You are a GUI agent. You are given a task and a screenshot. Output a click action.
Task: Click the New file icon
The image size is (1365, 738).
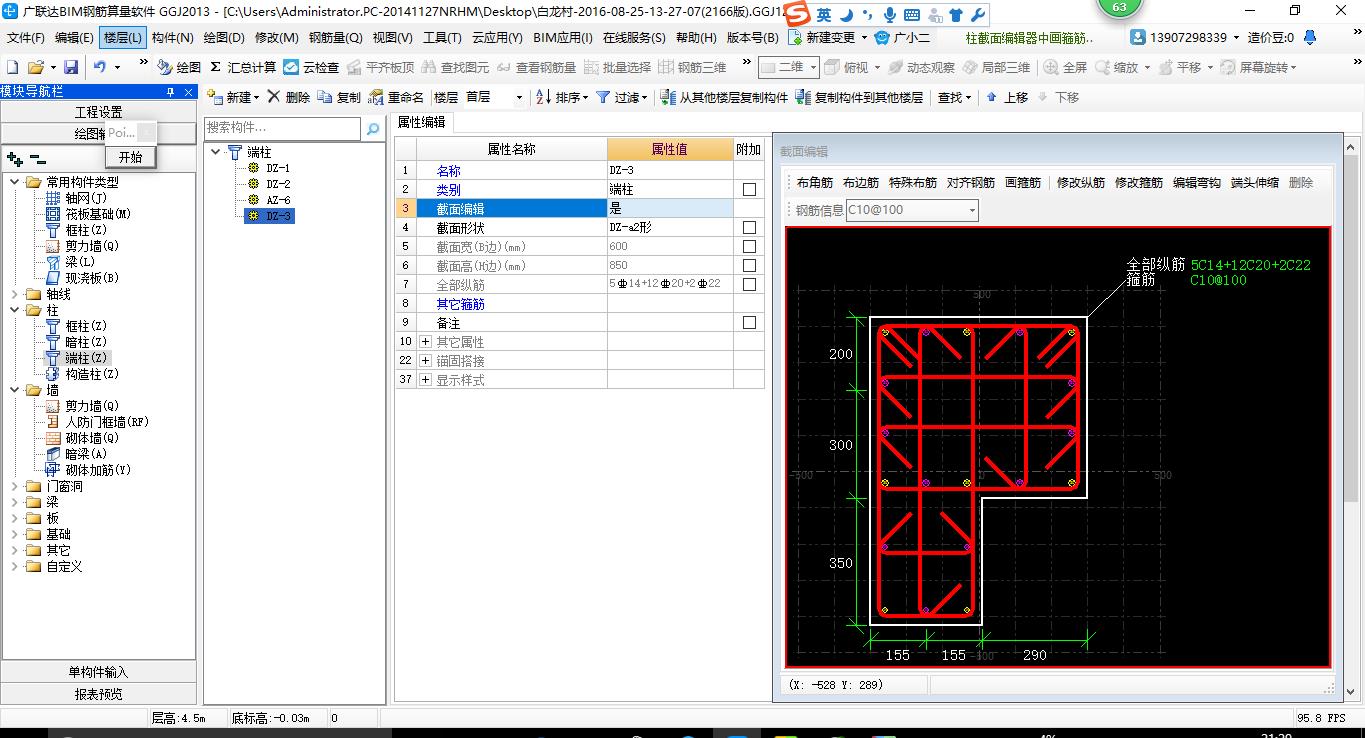[x=13, y=67]
